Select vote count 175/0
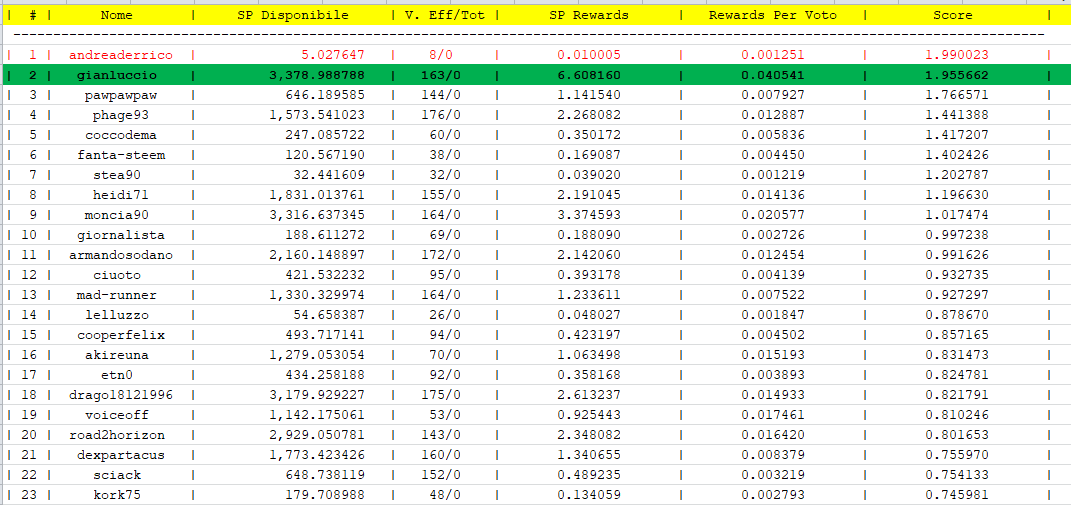This screenshot has width=1071, height=505. 441,396
